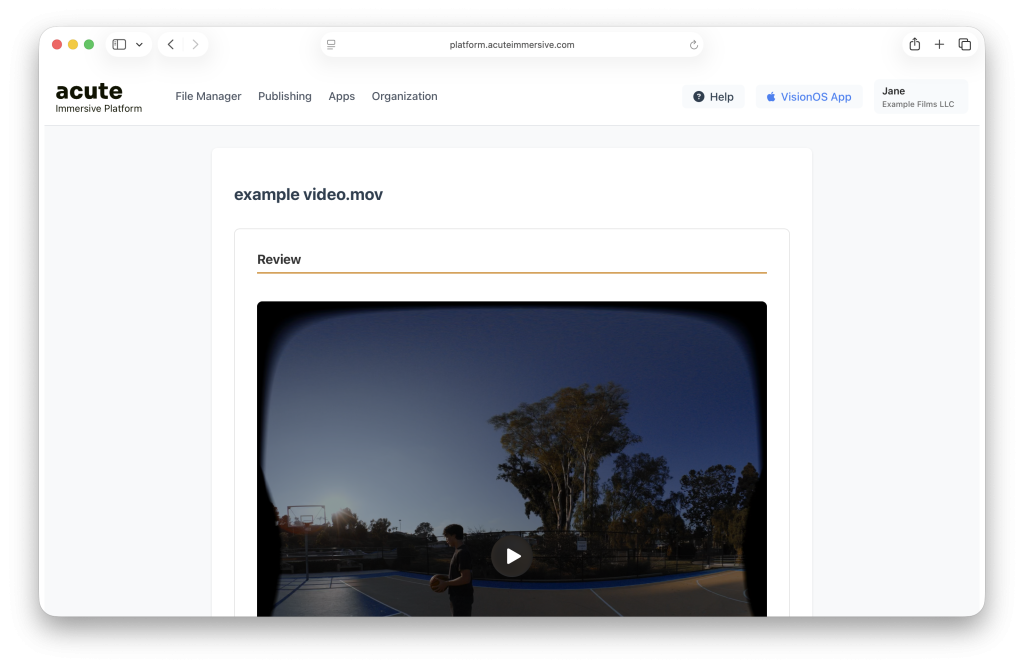
Task: Toggle the Safari sidebar
Action: click(x=119, y=45)
